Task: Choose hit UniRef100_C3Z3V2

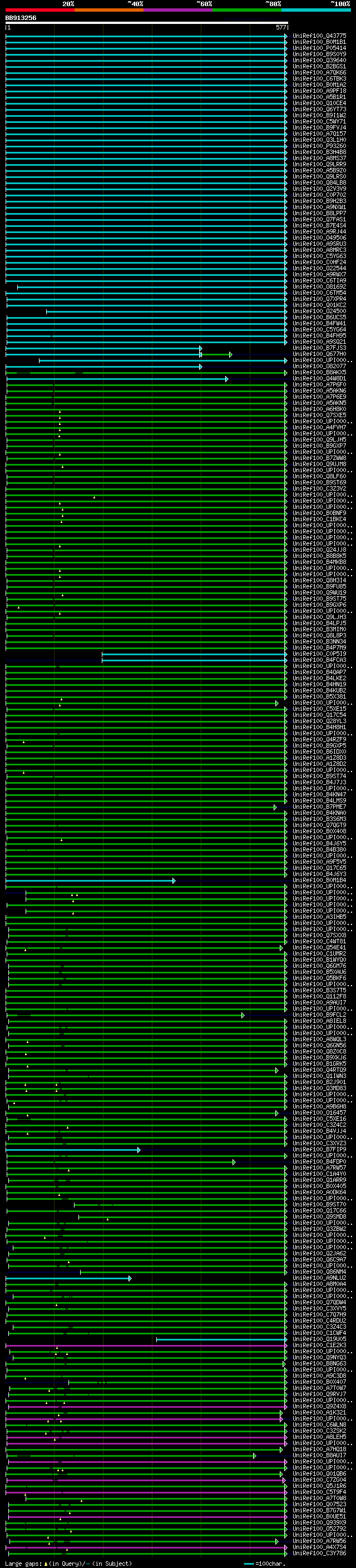Action: point(319,489)
